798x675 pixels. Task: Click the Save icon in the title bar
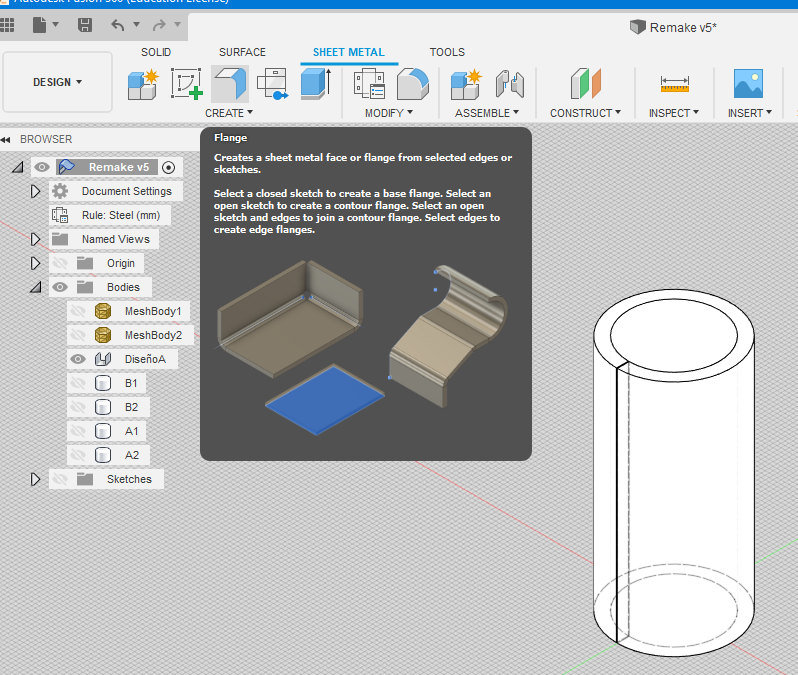point(85,25)
